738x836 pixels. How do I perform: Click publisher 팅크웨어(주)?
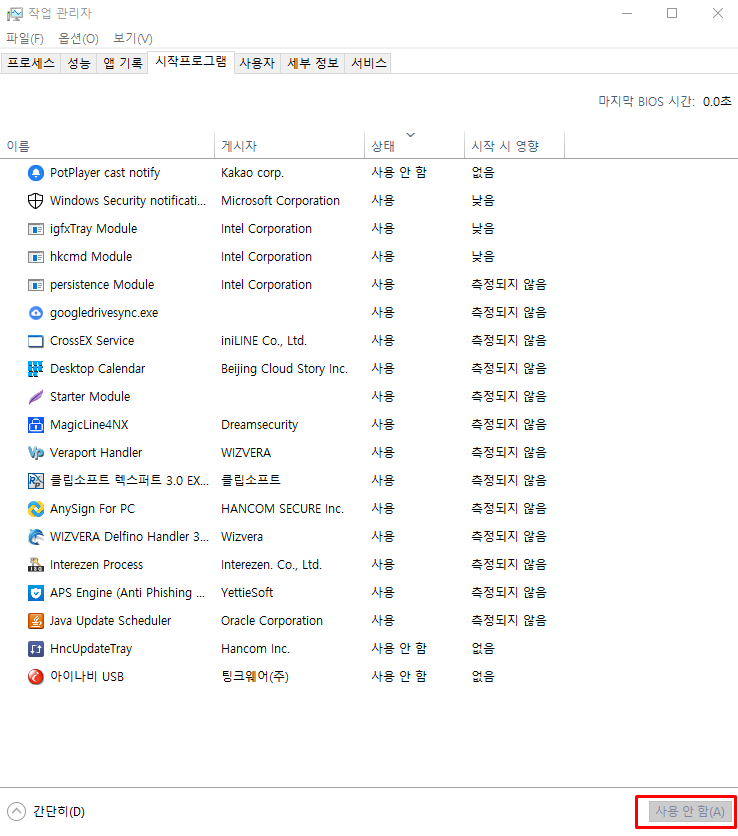tap(255, 677)
